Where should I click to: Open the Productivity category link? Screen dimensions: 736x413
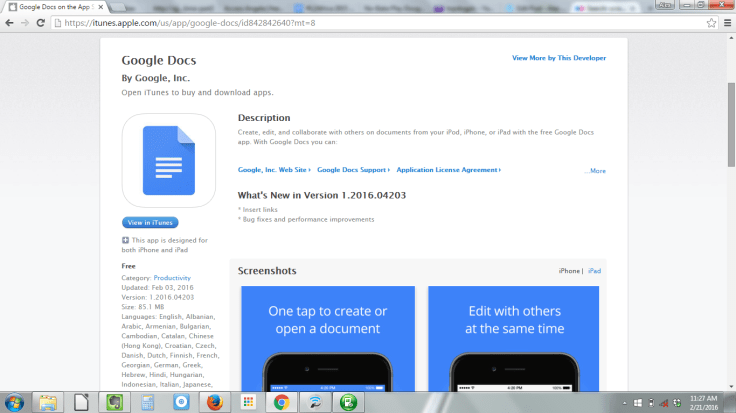172,278
